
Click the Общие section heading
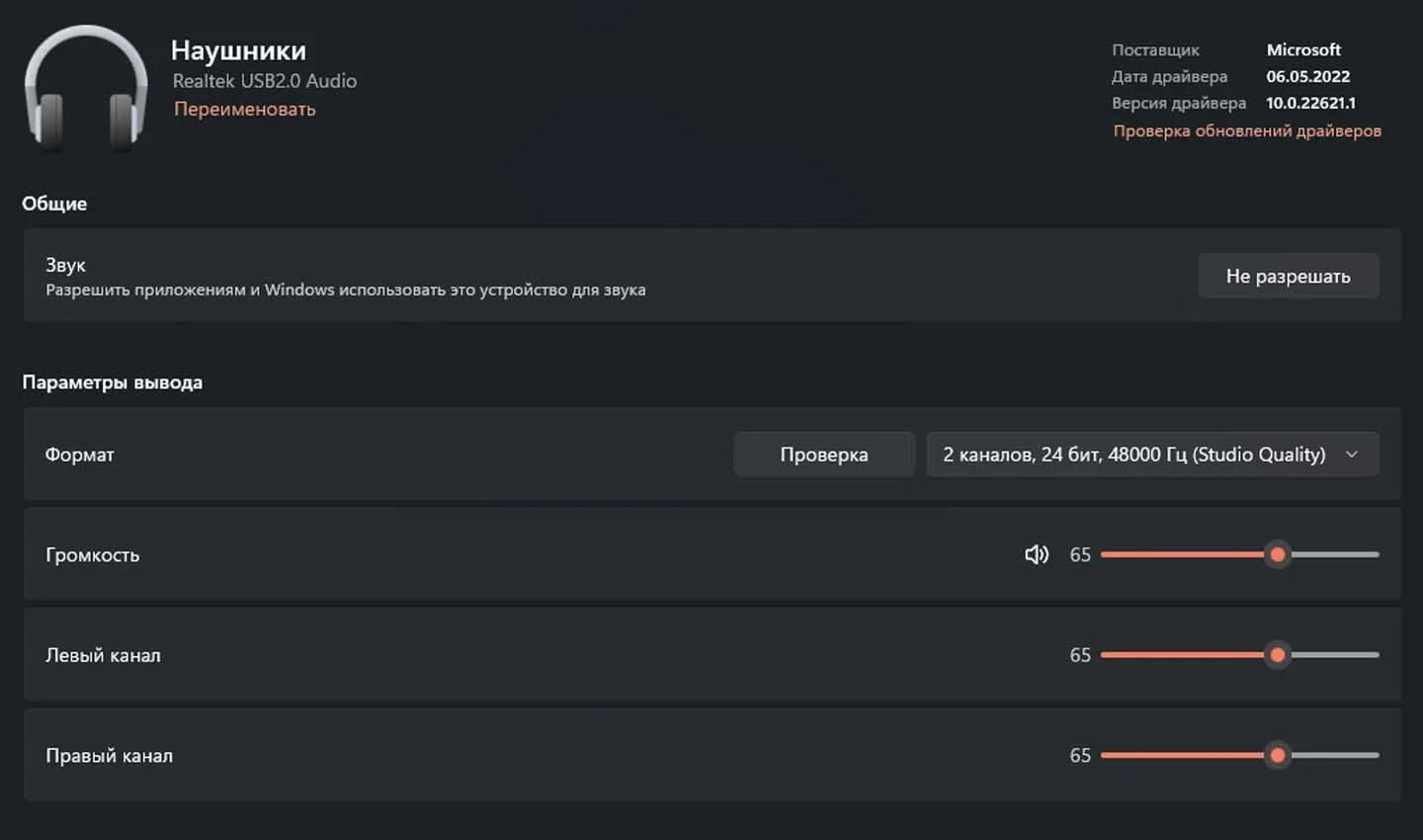[54, 204]
